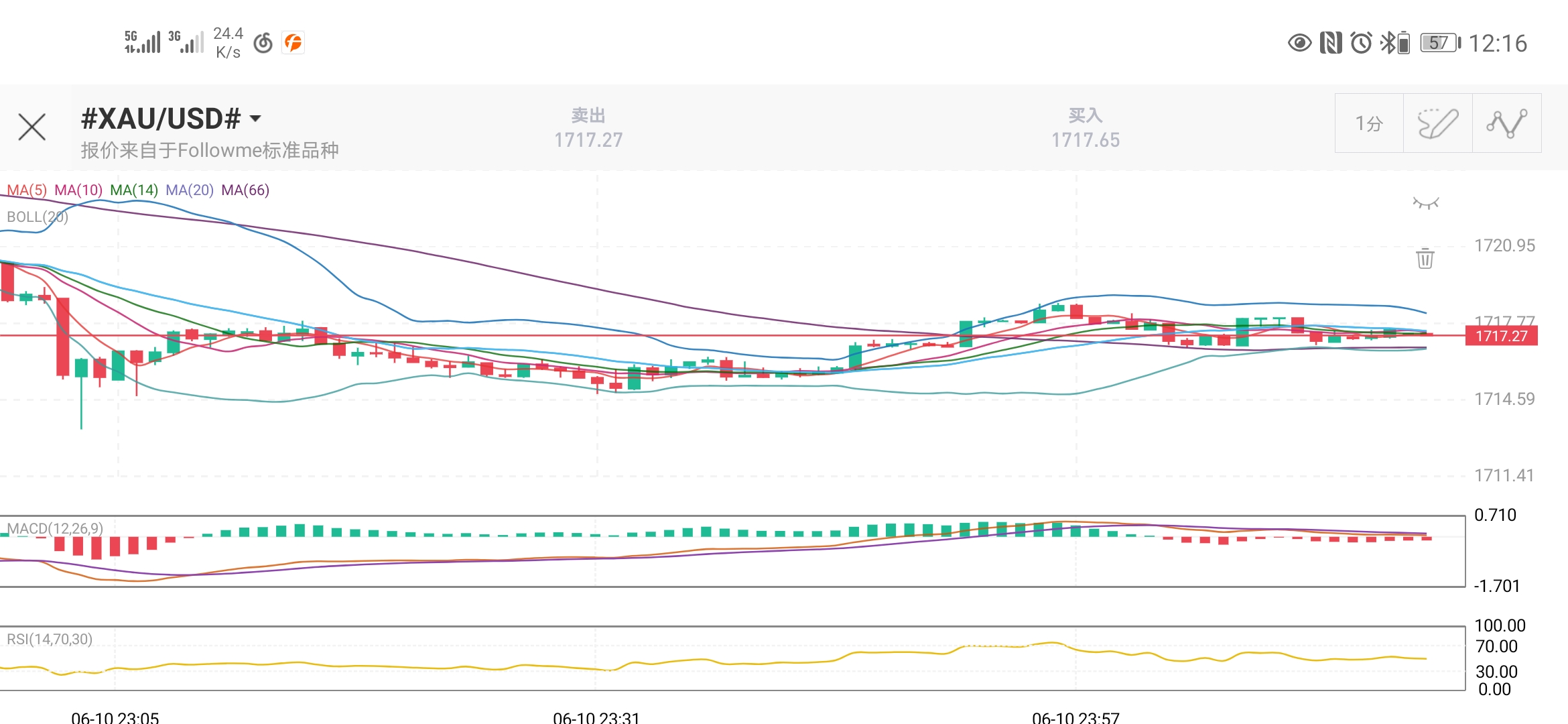This screenshot has height=724, width=1568.
Task: Open the RSI(14,70,30) indicator label
Action: coord(50,640)
